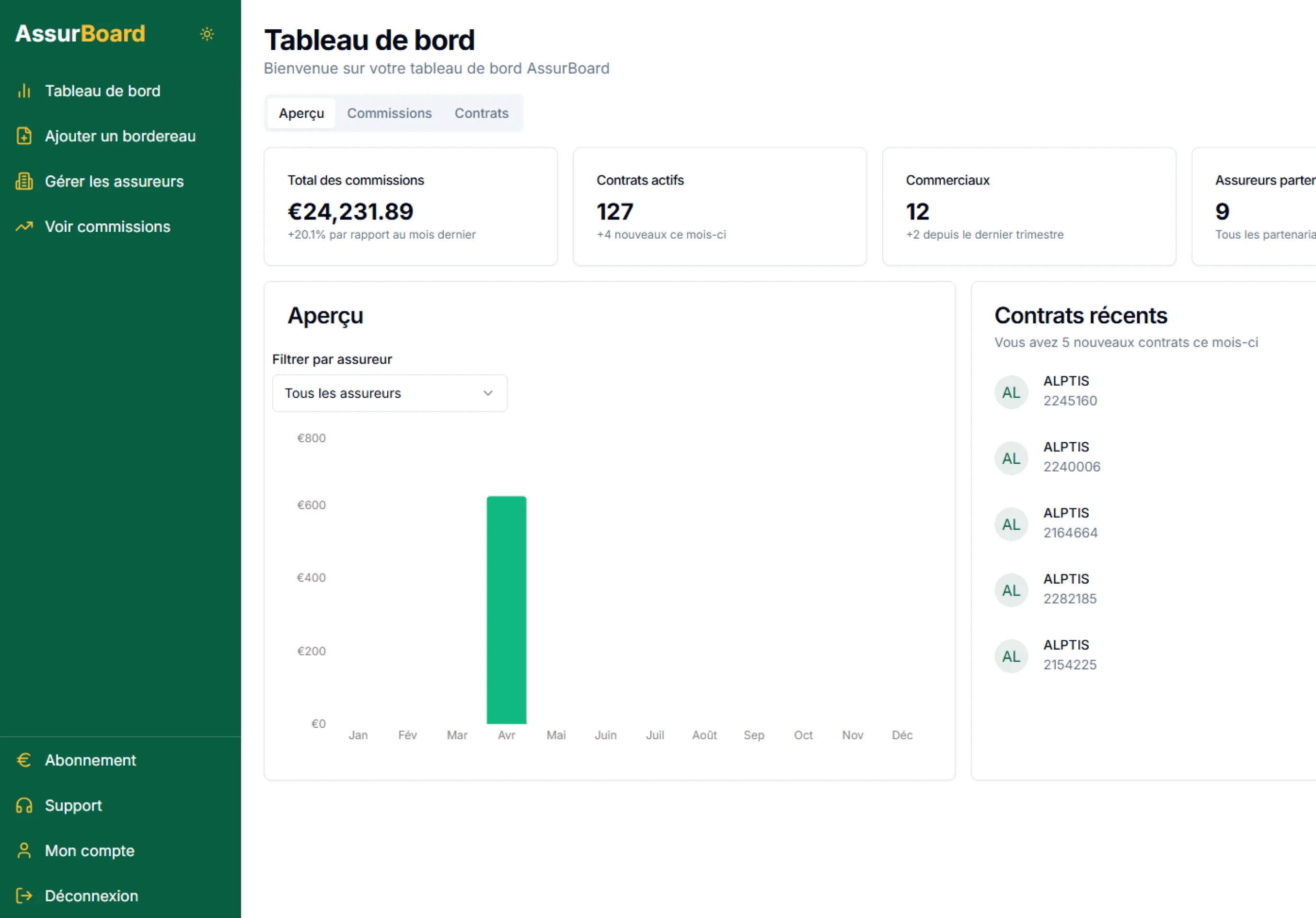Click the AssurBoard logo
1316x918 pixels.
click(x=80, y=33)
